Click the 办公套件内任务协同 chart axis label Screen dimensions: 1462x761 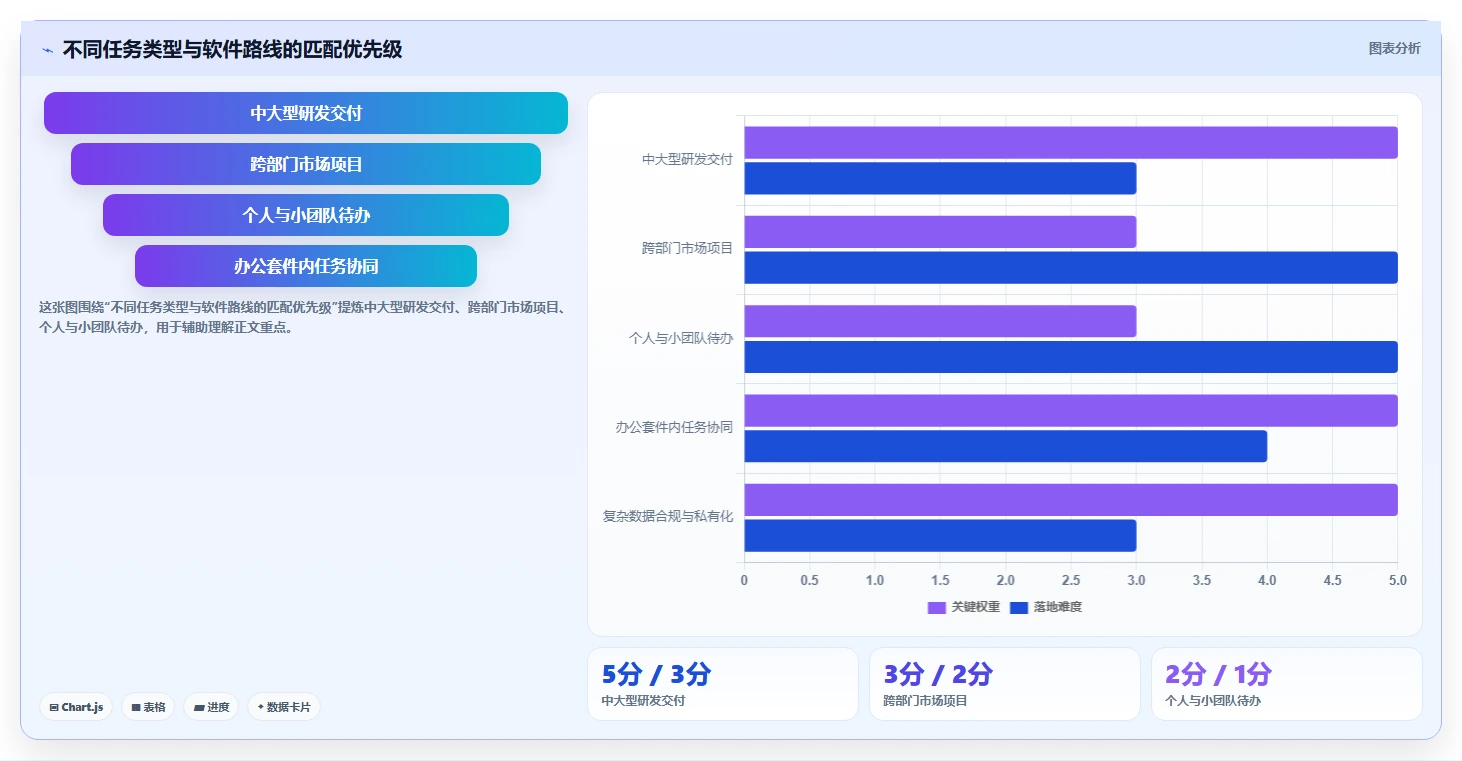tap(674, 427)
